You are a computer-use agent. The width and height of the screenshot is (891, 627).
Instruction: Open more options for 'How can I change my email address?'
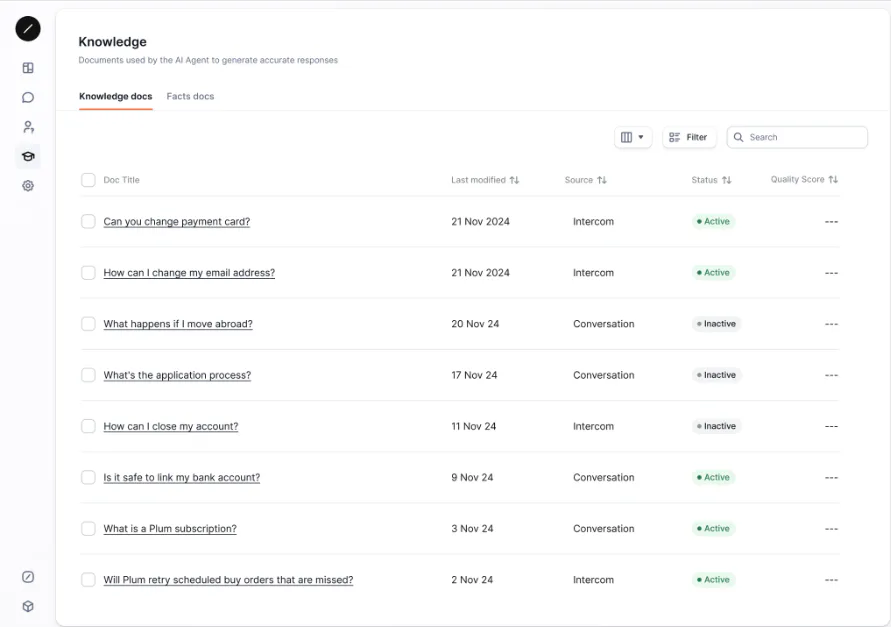coord(831,273)
